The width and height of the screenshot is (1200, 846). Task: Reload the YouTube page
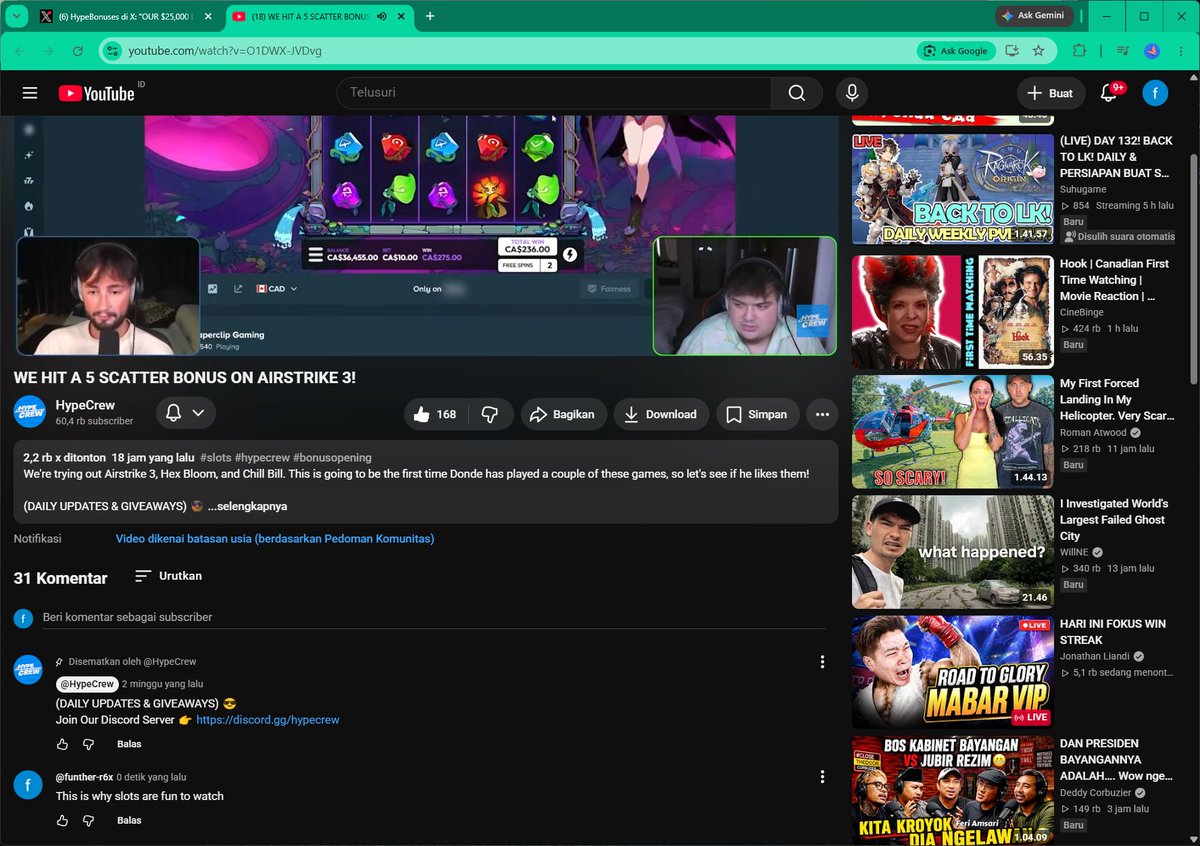point(78,50)
